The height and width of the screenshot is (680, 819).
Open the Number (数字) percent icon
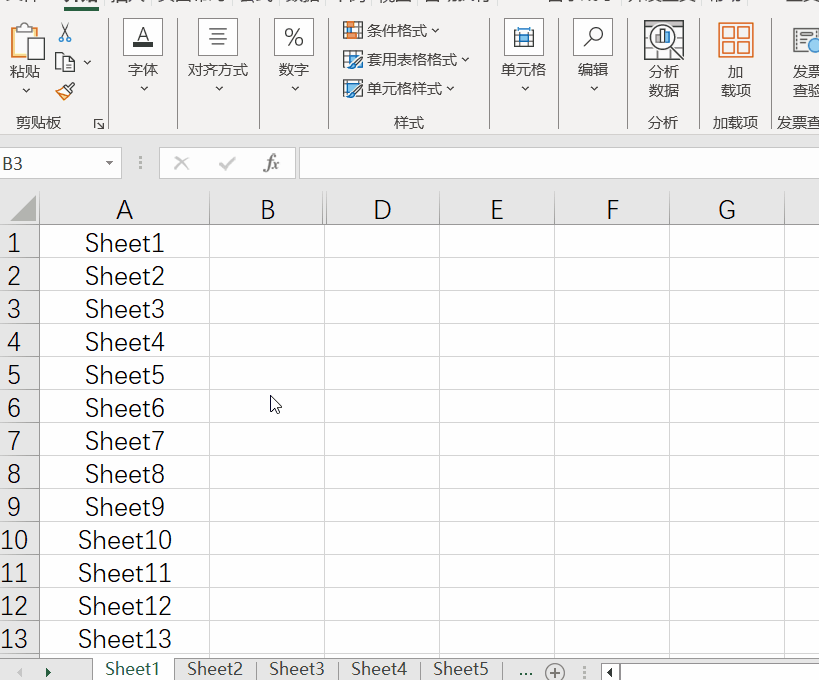pyautogui.click(x=294, y=37)
